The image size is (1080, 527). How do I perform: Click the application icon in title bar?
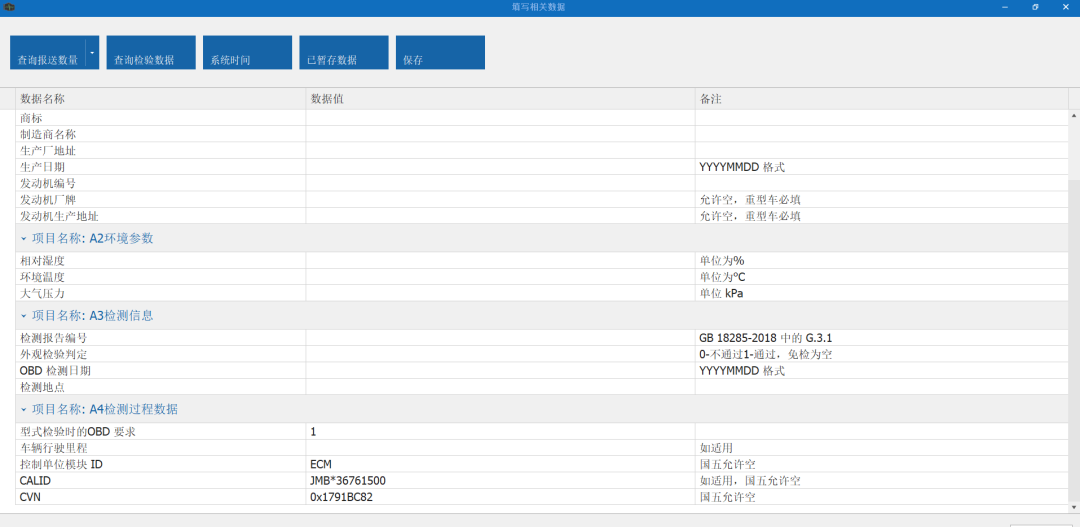pyautogui.click(x=9, y=6)
